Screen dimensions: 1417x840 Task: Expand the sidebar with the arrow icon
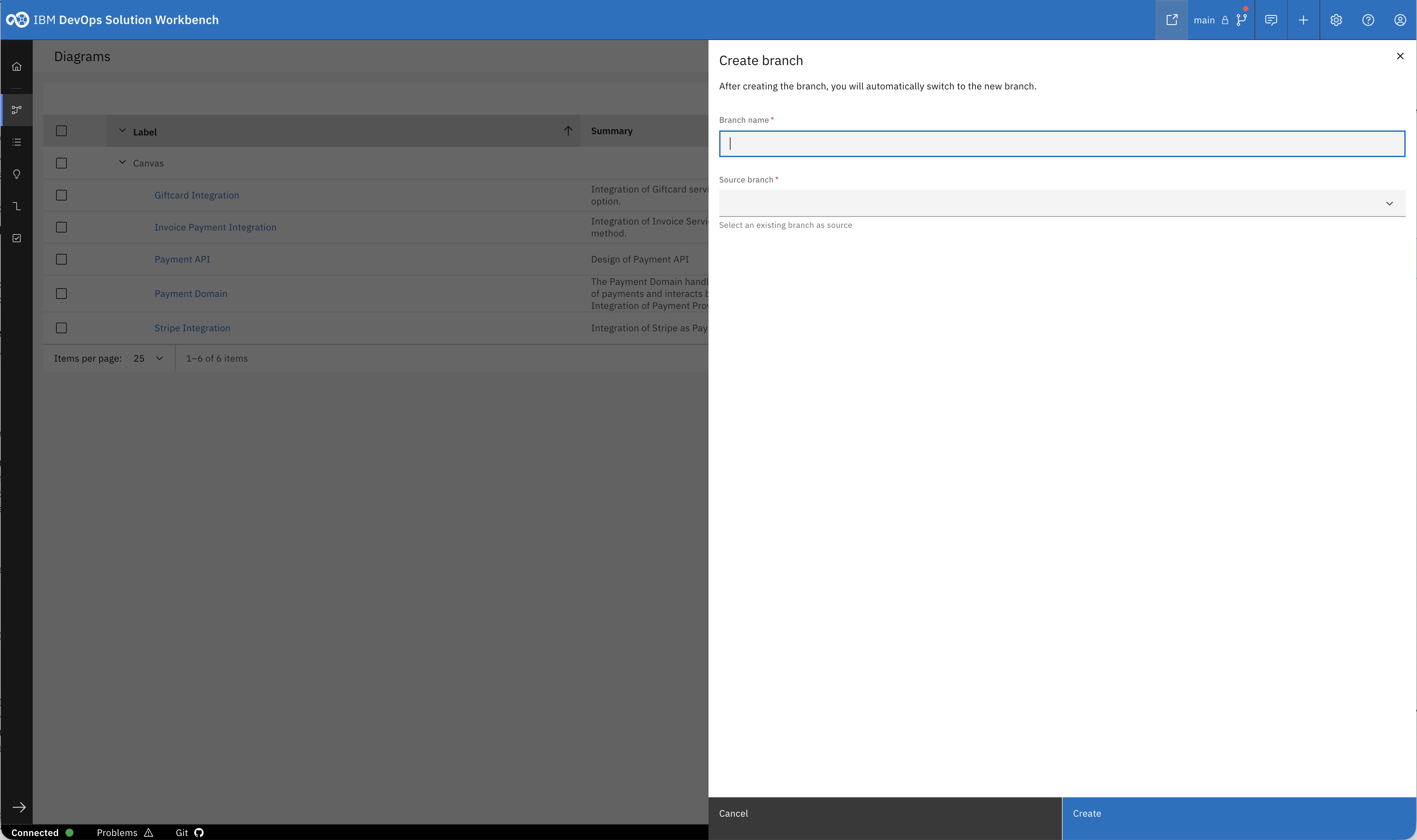19,807
